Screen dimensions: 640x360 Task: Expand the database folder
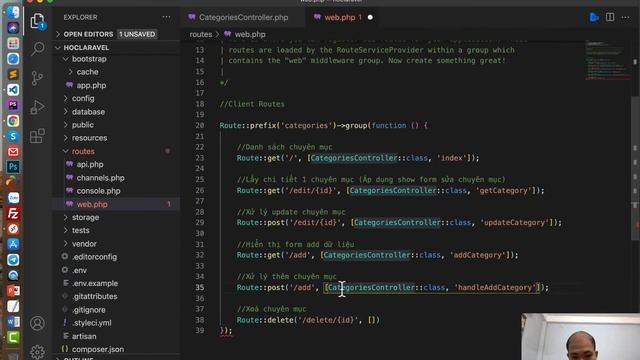tap(88, 112)
